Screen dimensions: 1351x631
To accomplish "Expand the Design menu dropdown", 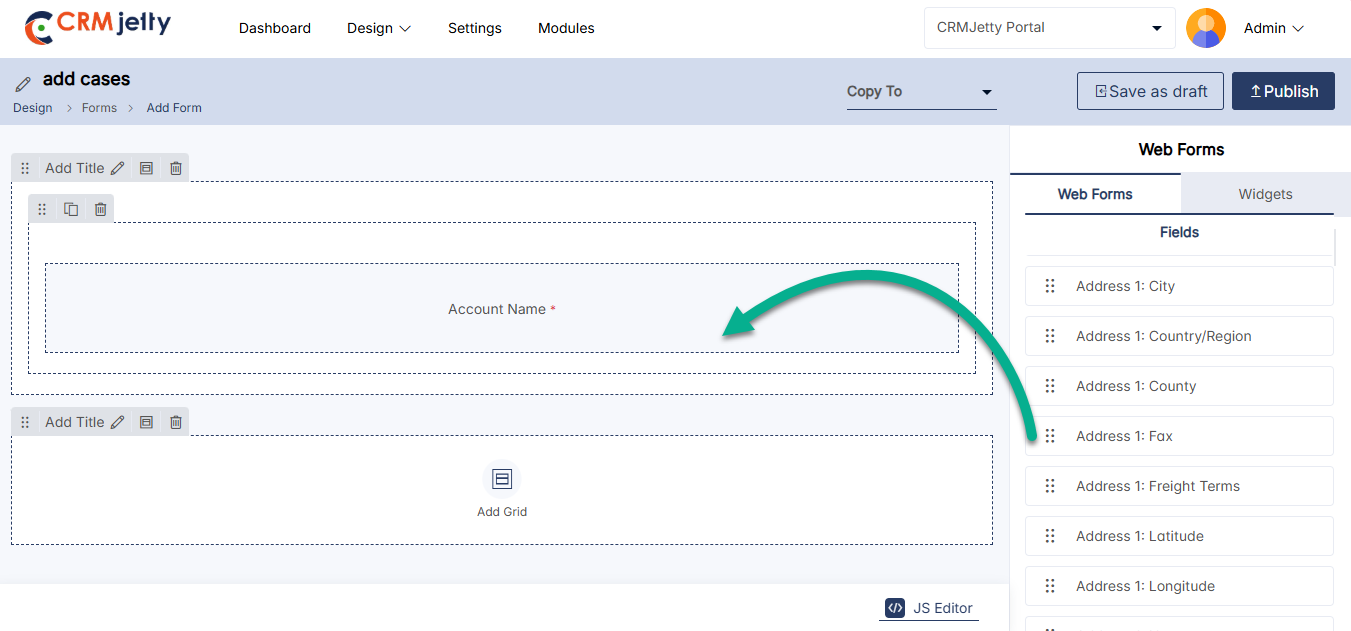I will pos(378,28).
